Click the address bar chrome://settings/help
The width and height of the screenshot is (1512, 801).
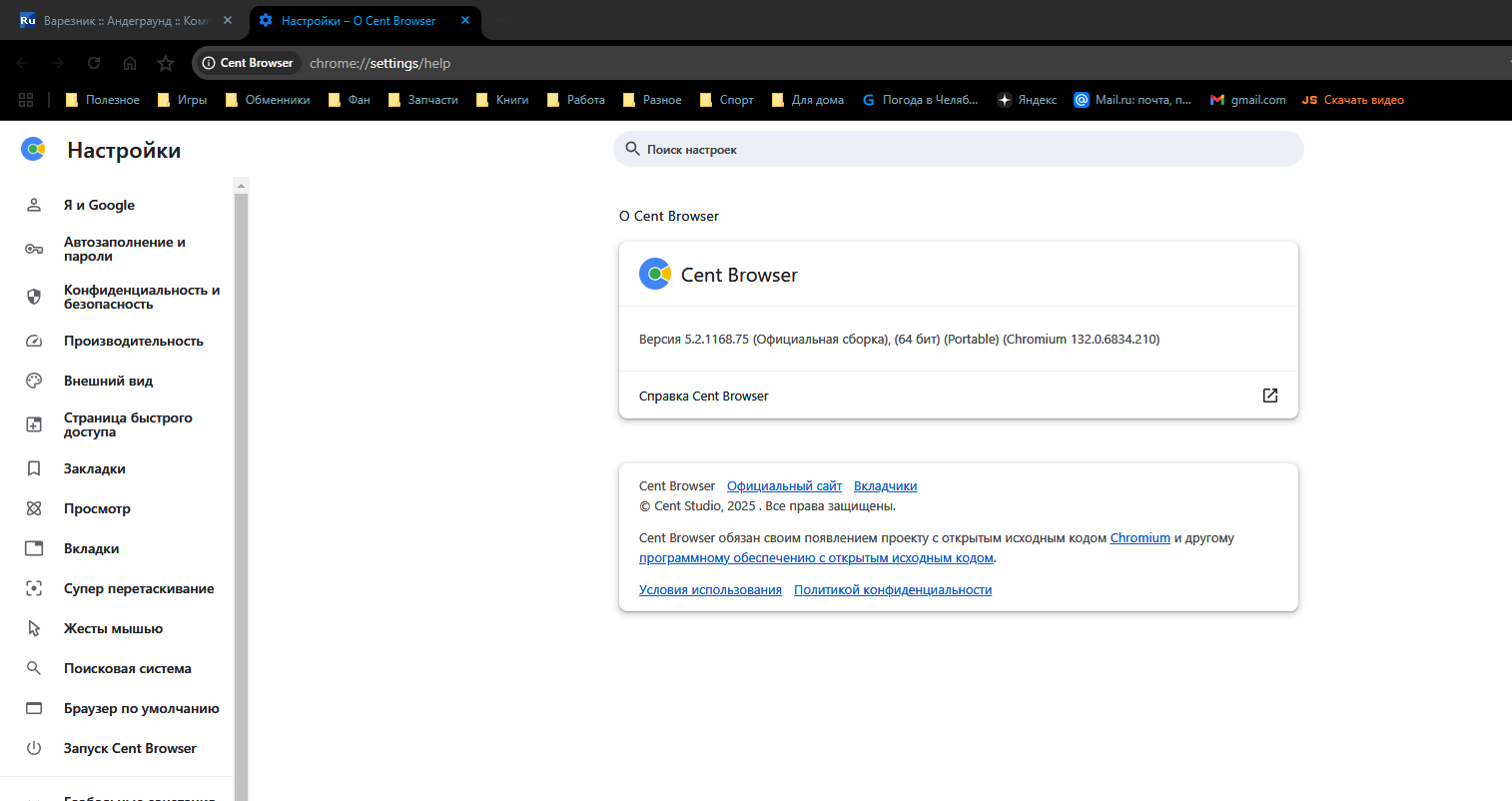379,63
